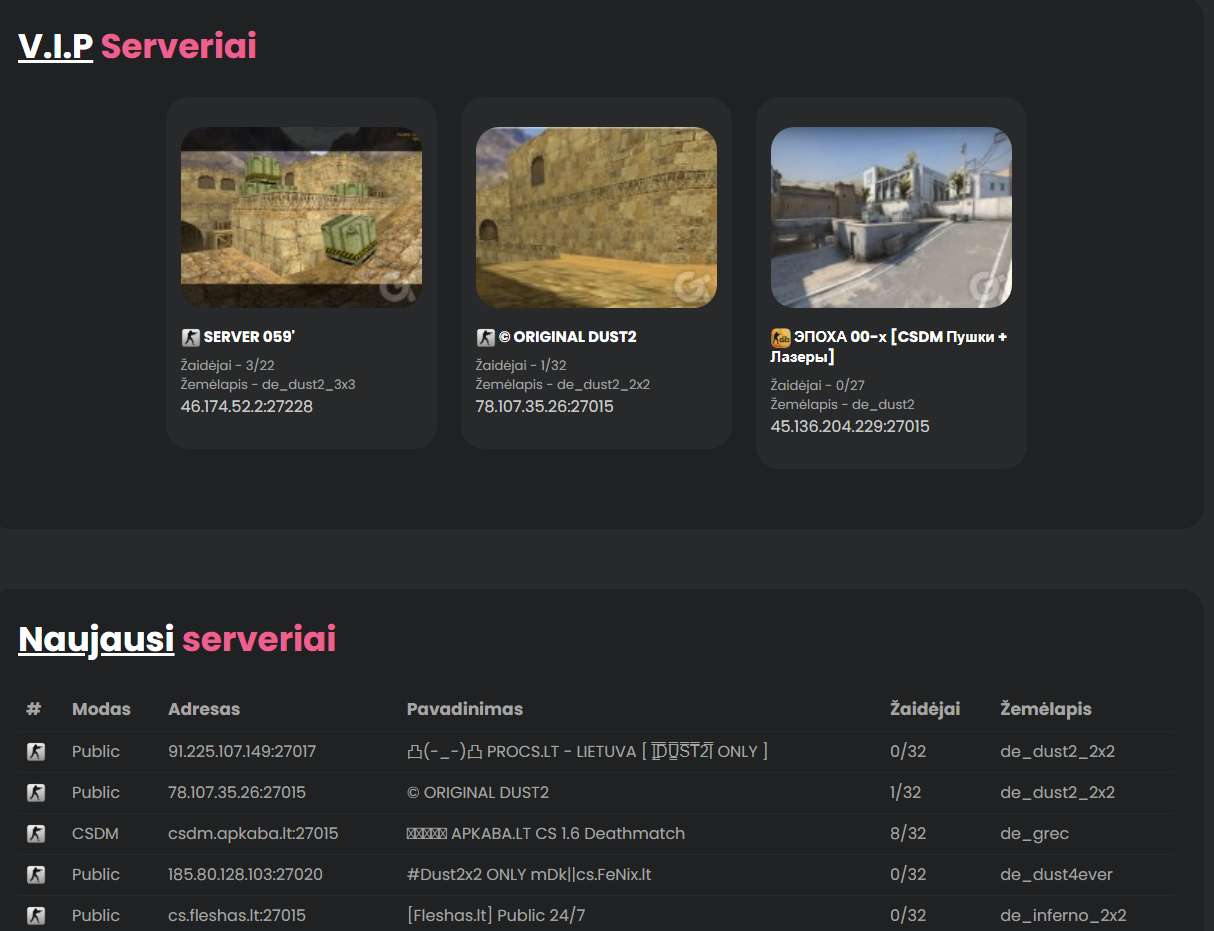Viewport: 1214px width, 931px height.
Task: Click the Žemėlapis - de_dust2_3x3 text
Action: pos(268,385)
